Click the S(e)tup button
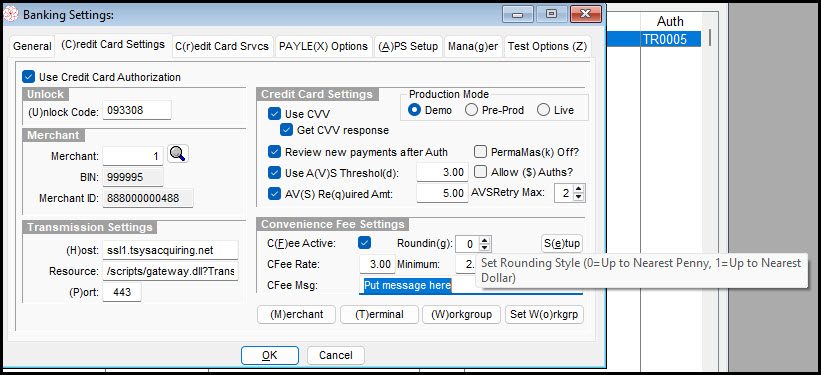 pyautogui.click(x=561, y=244)
